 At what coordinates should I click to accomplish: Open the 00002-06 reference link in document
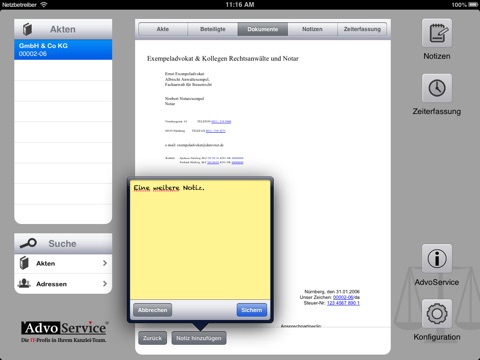(343, 297)
